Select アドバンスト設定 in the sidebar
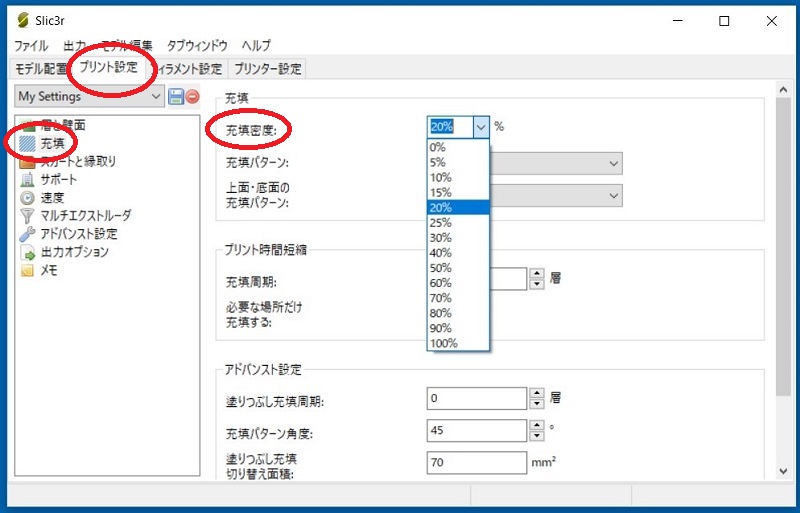800x513 pixels. (79, 234)
